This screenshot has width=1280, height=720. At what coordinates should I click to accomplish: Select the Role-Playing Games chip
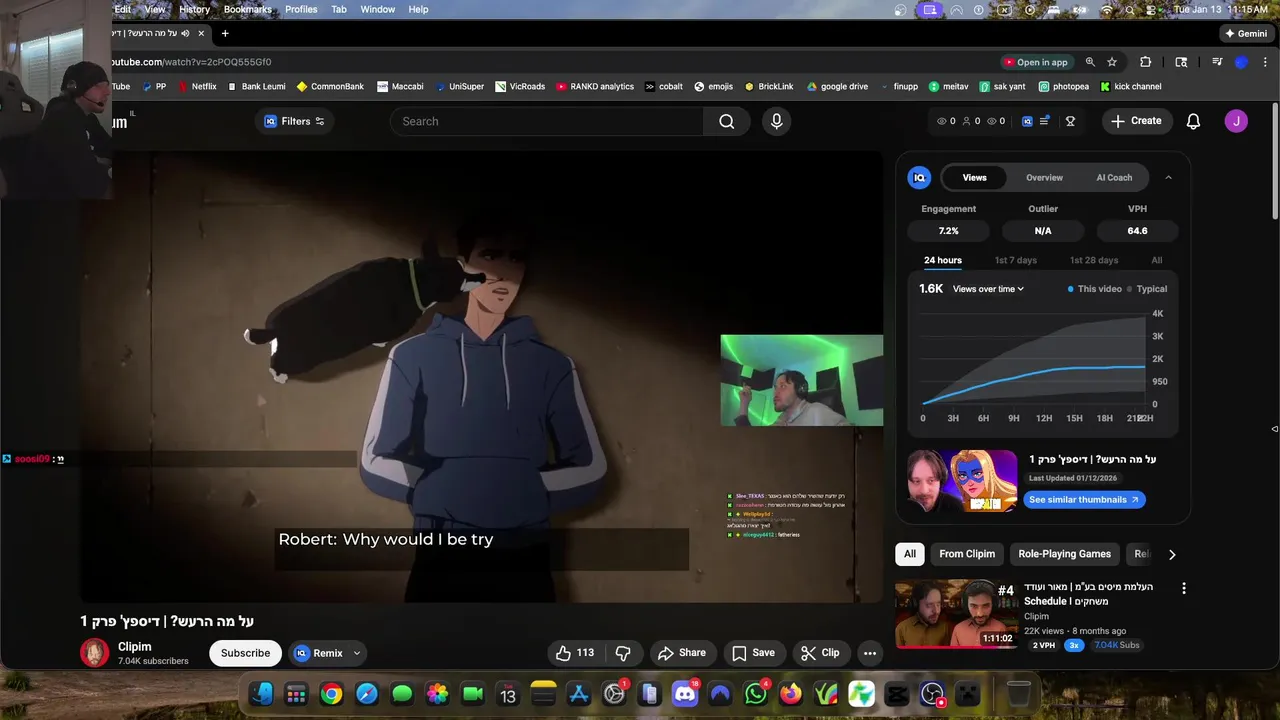tap(1064, 554)
